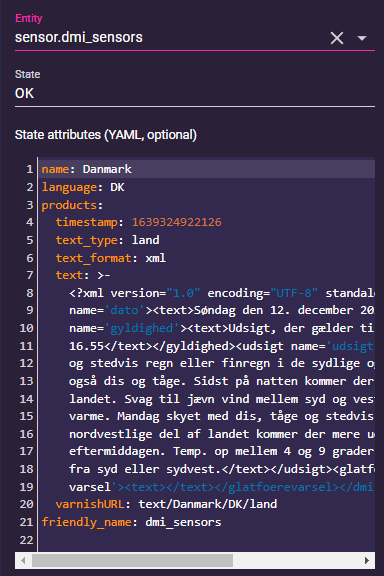Click the horizontal scrollbar thumb
This screenshot has width=384, height=576.
(x=132, y=560)
